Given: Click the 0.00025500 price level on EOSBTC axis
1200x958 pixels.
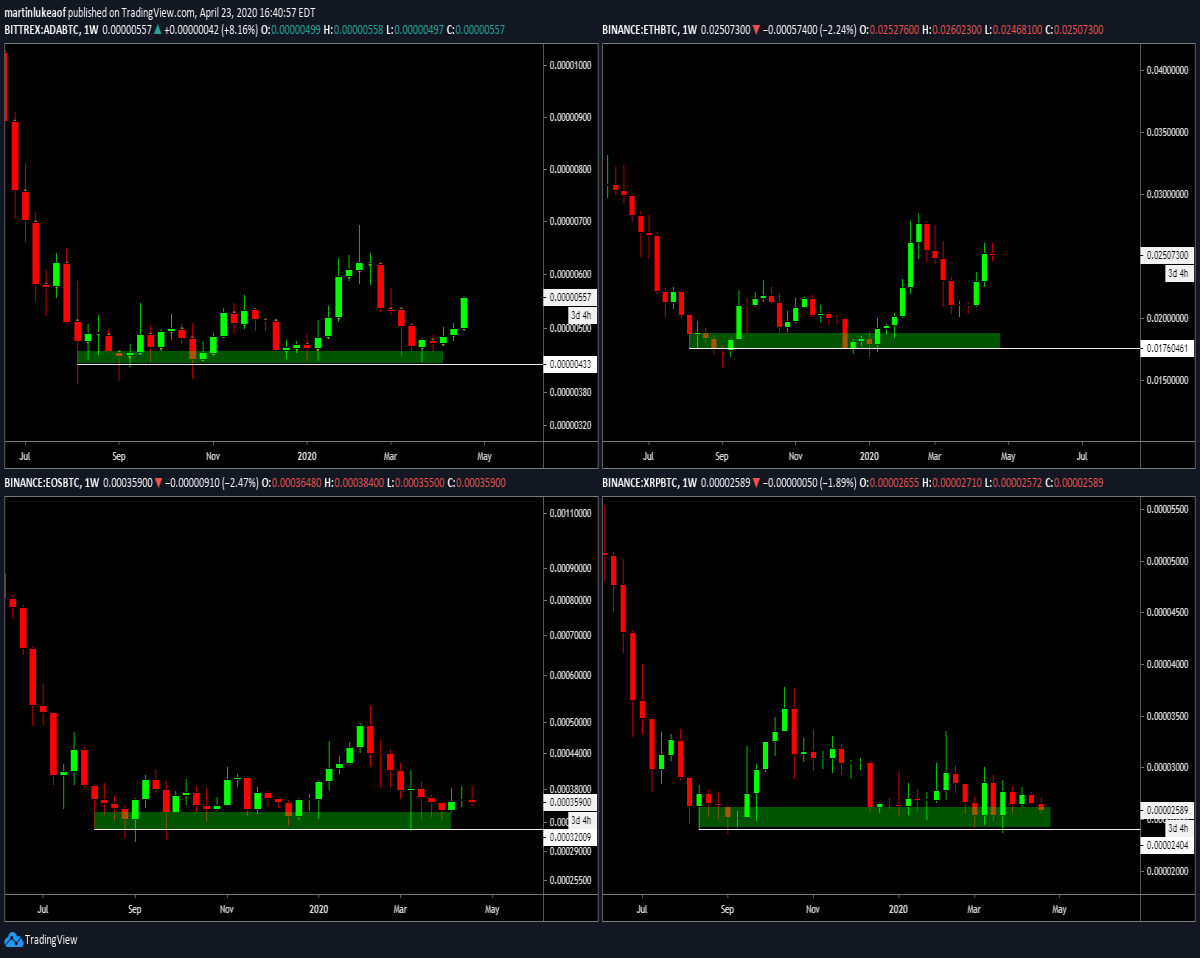Looking at the screenshot, I should point(571,881).
